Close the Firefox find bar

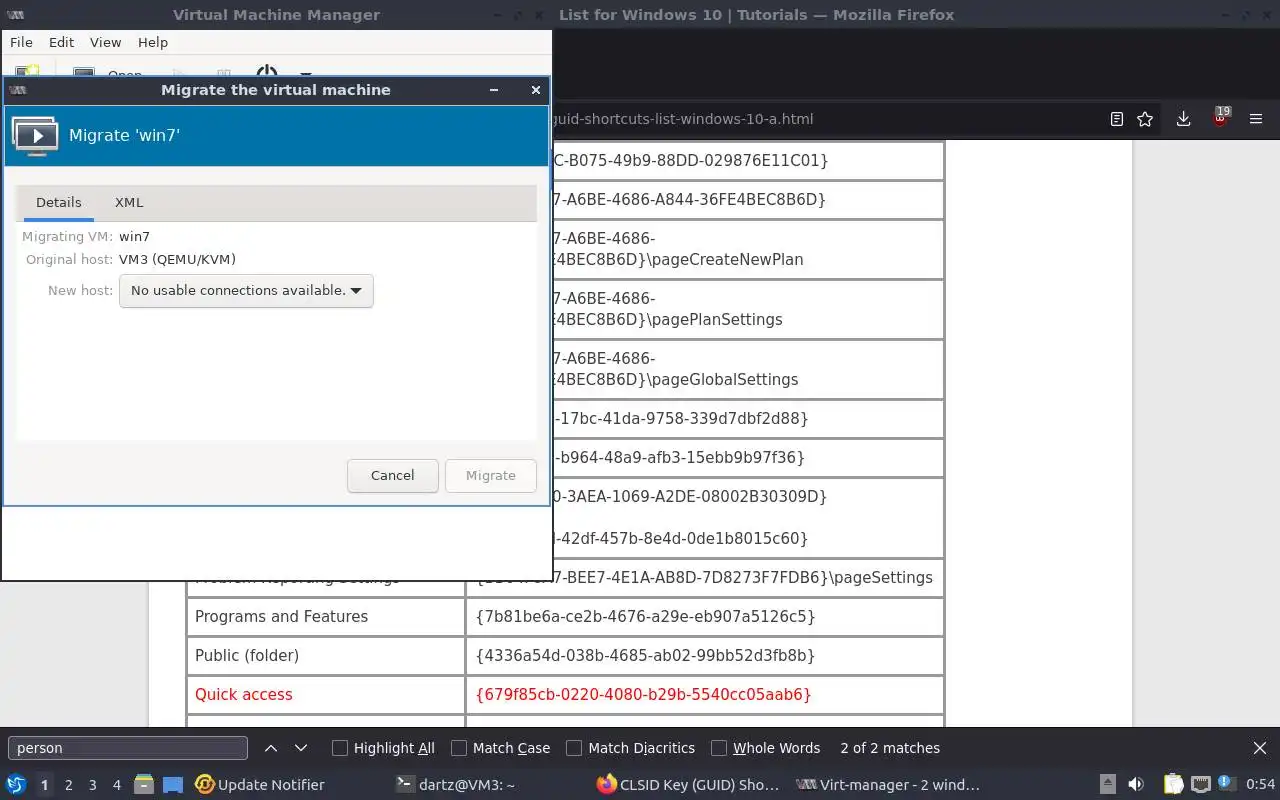pyautogui.click(x=1260, y=748)
